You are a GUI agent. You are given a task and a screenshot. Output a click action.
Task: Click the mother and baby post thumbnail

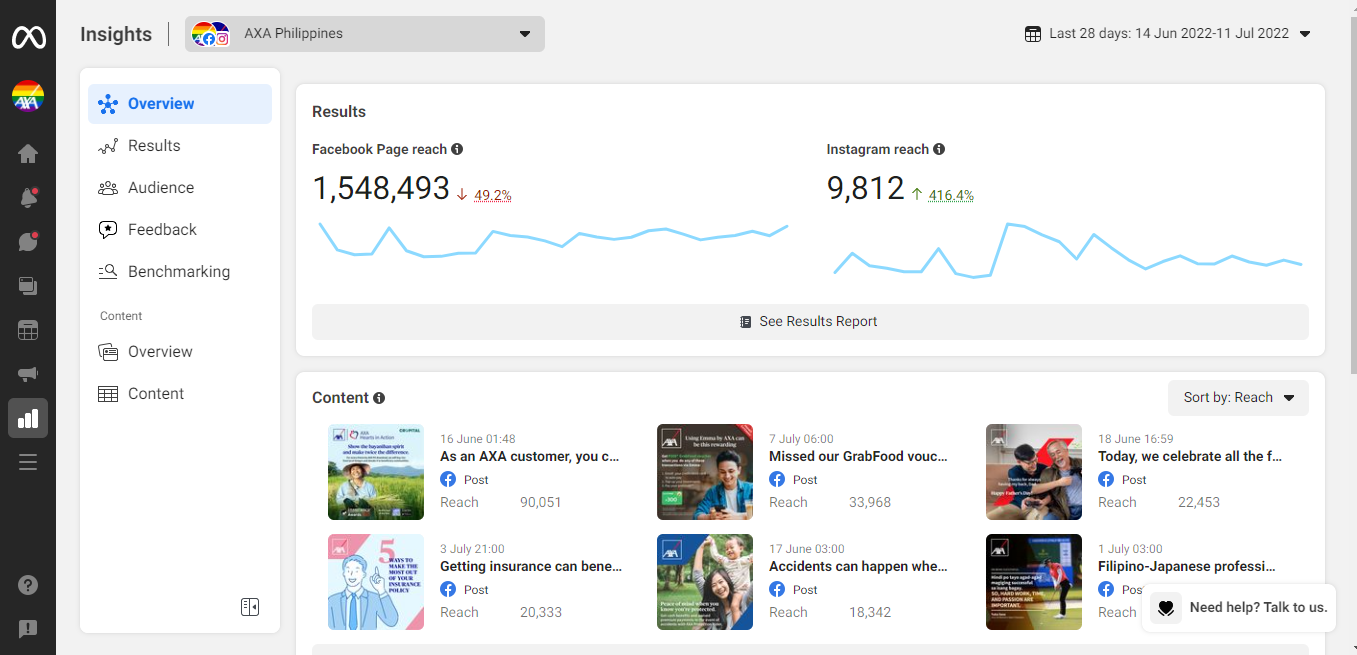pyautogui.click(x=705, y=582)
